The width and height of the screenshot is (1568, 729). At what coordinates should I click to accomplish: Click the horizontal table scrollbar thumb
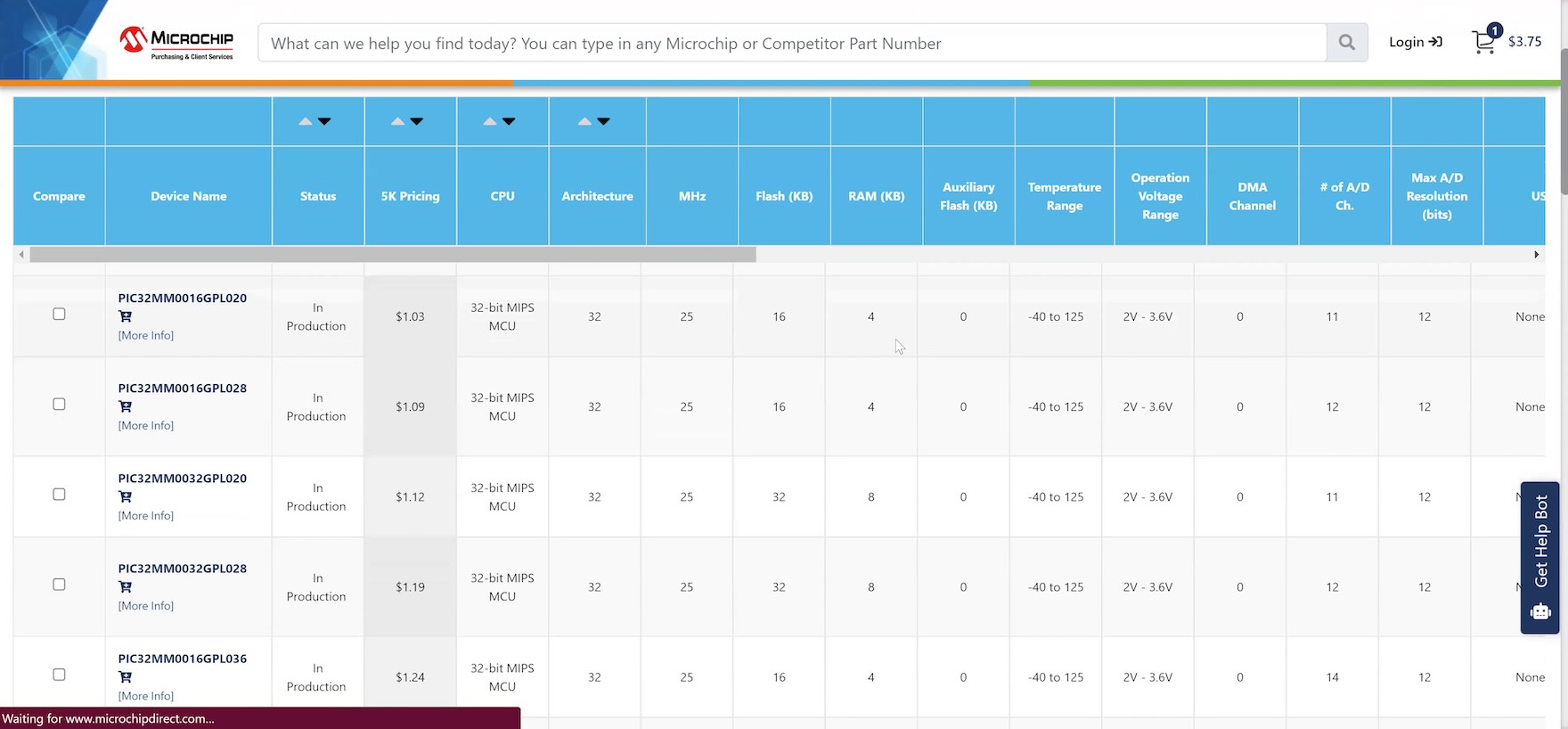pyautogui.click(x=392, y=255)
